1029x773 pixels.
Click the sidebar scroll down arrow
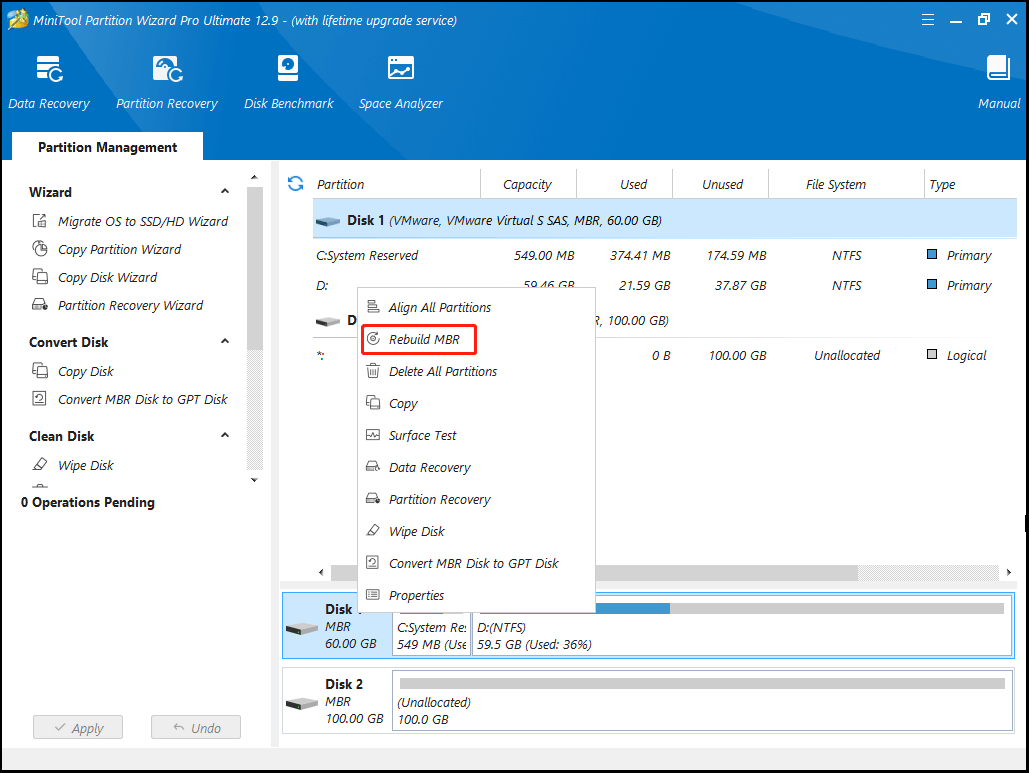click(255, 480)
